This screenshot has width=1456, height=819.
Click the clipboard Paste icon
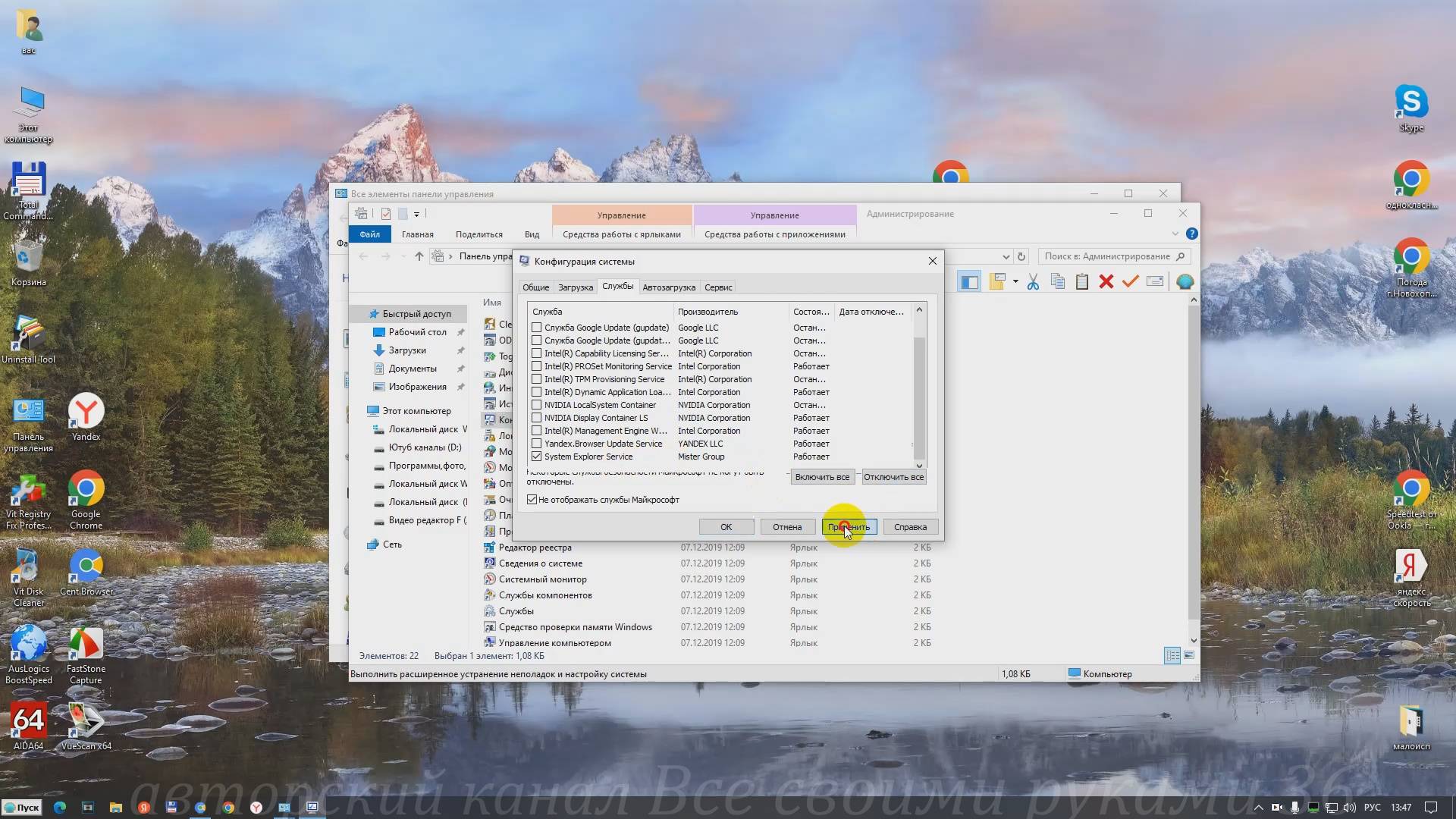[x=1082, y=282]
